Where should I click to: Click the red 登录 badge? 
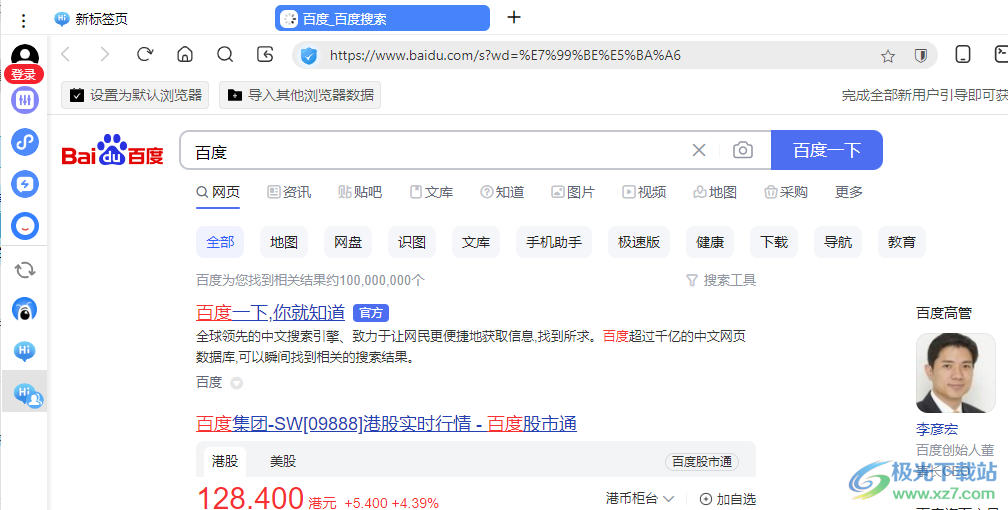(24, 75)
